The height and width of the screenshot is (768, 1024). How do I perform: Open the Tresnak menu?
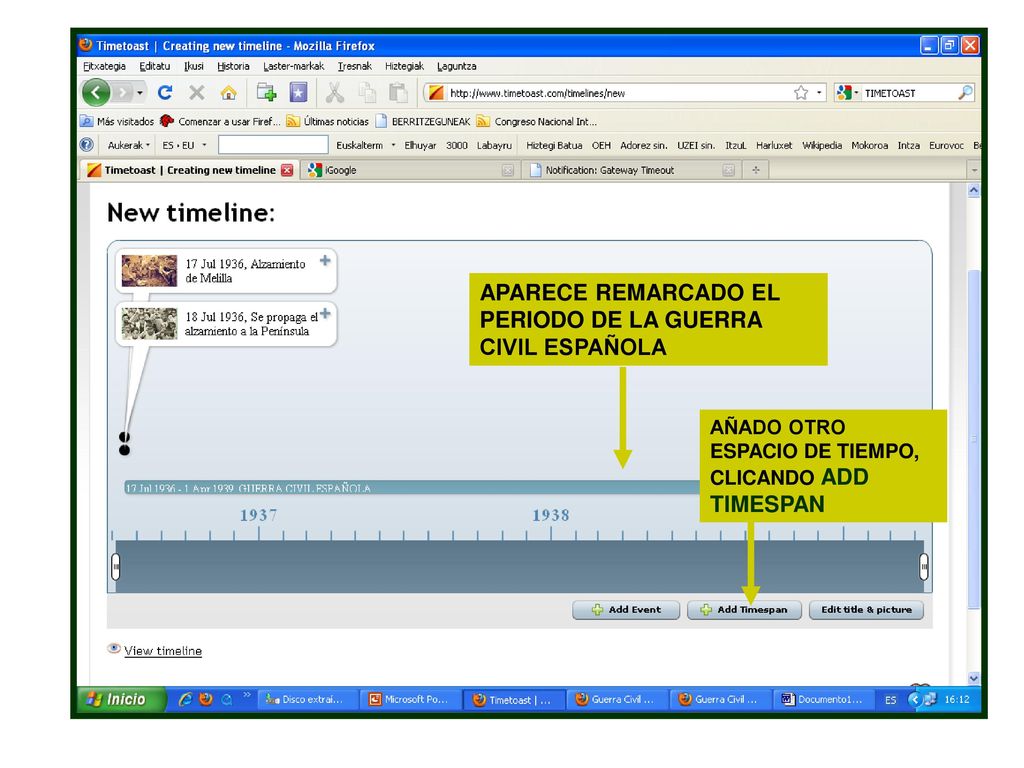click(355, 66)
